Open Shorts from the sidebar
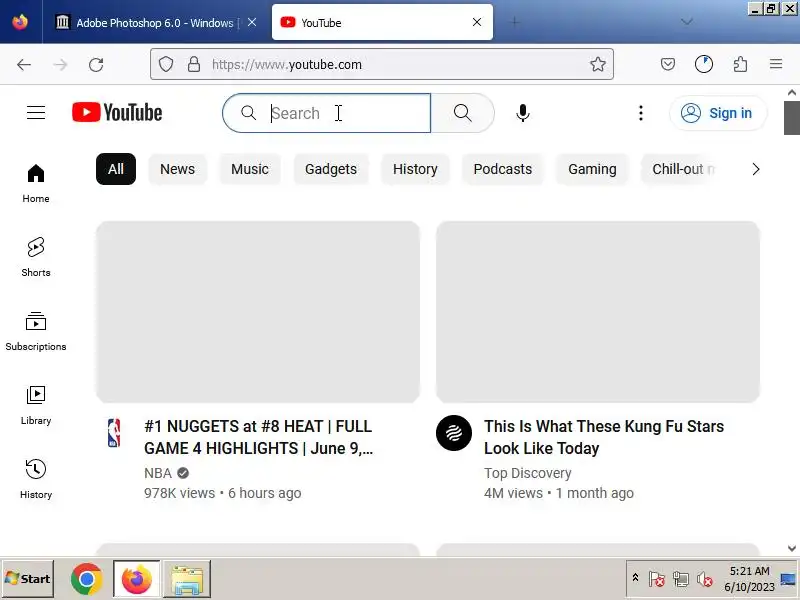 click(x=36, y=257)
